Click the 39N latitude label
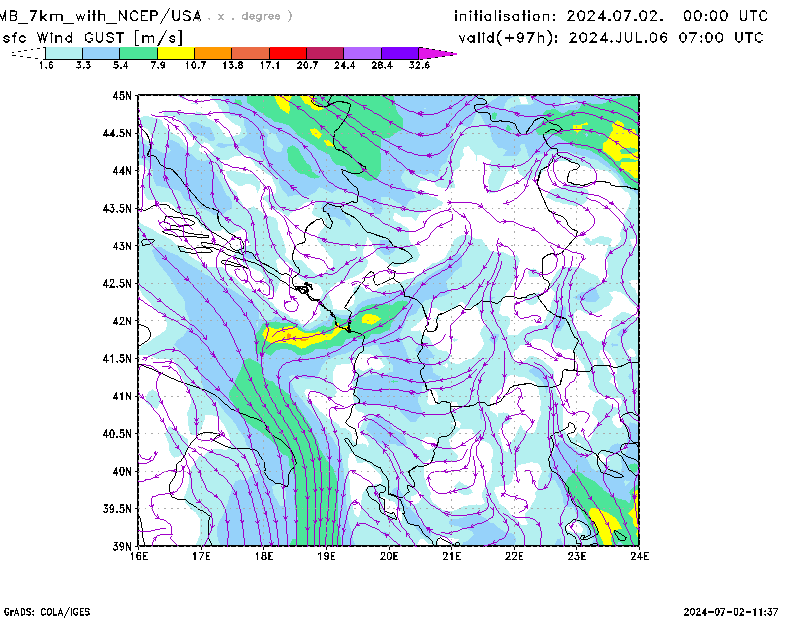The width and height of the screenshot is (800, 618). coord(122,546)
